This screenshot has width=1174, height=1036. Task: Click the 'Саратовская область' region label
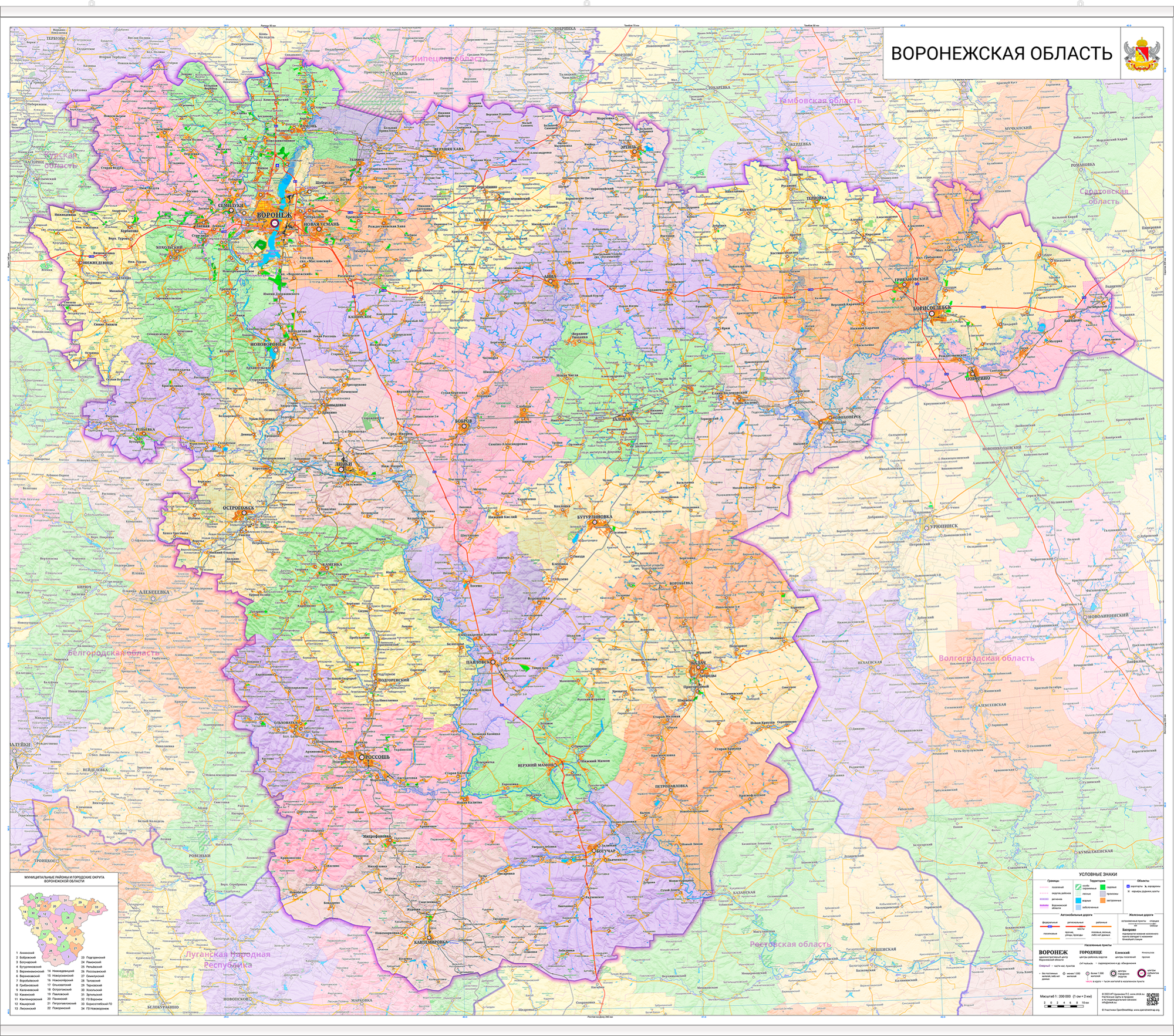(1104, 196)
